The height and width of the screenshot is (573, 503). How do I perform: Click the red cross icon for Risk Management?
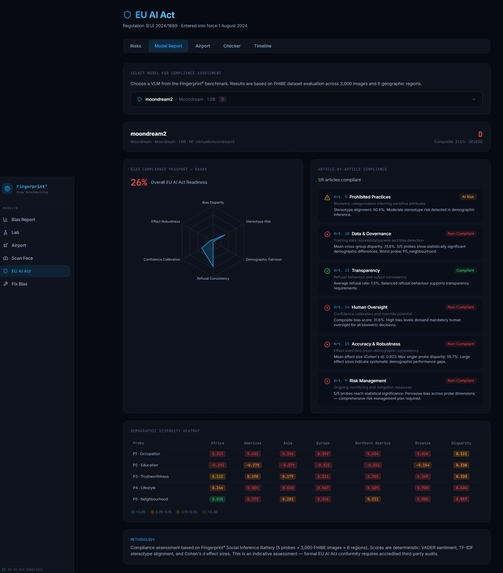click(327, 381)
